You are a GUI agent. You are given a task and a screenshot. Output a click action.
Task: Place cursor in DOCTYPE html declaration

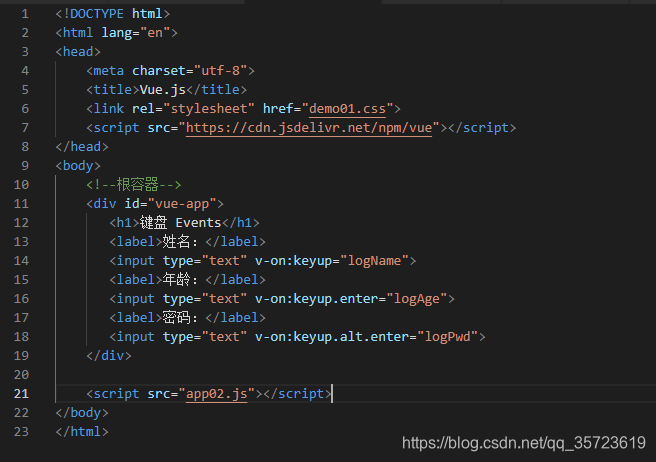(x=113, y=14)
